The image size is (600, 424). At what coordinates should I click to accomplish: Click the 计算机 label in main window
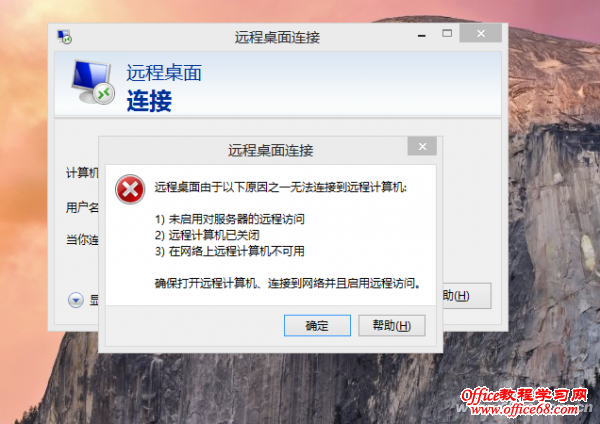82,173
